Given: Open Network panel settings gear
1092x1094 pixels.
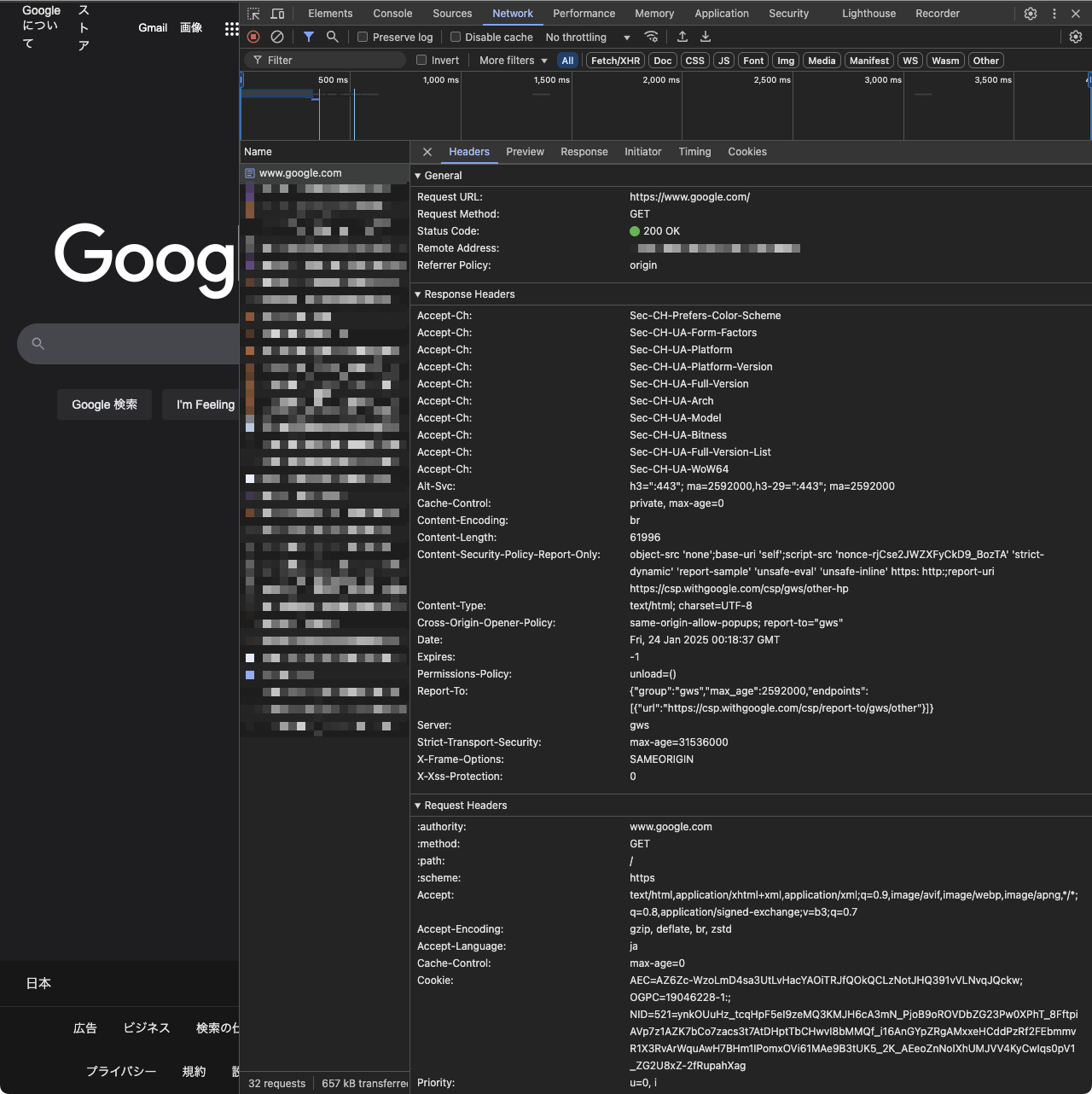Looking at the screenshot, I should point(1076,37).
